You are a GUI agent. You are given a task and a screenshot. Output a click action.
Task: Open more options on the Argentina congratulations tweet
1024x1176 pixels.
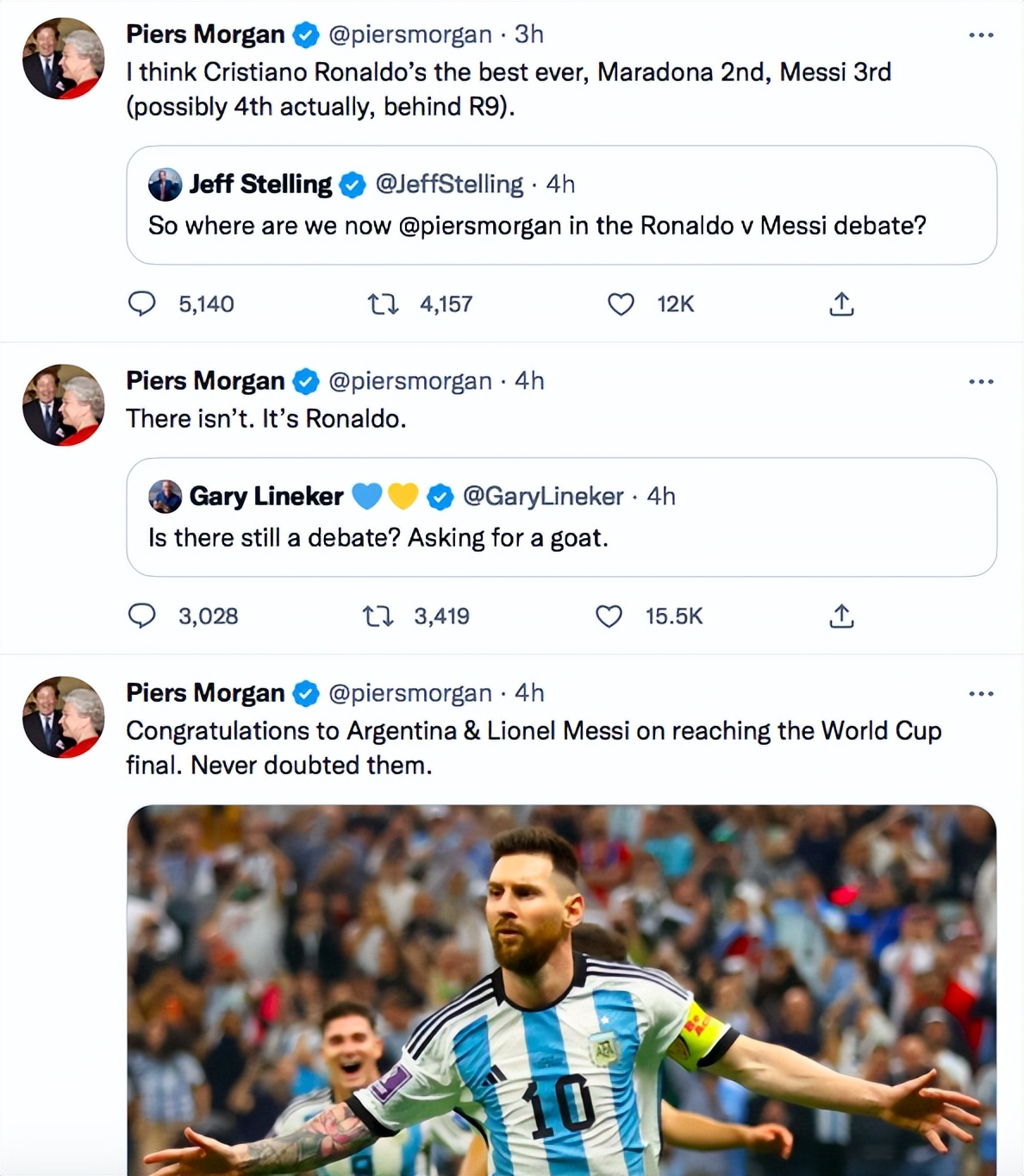(x=981, y=694)
